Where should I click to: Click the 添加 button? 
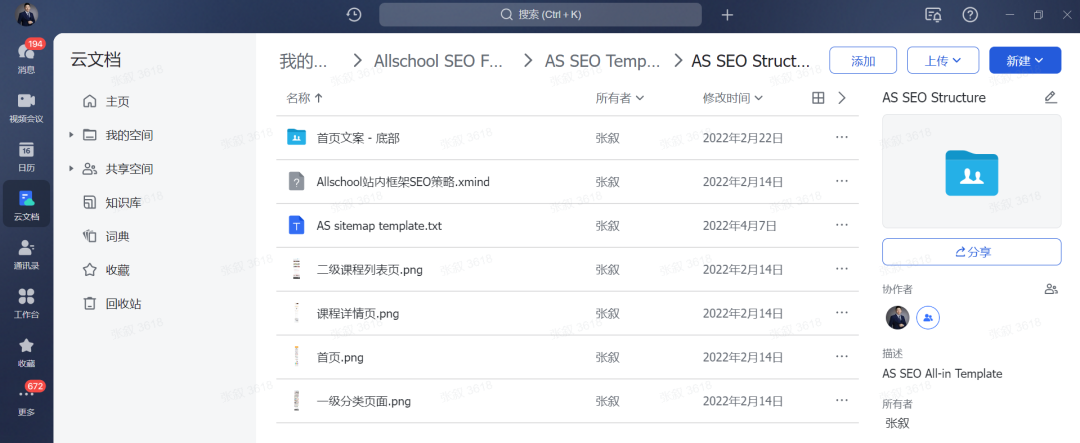[862, 61]
